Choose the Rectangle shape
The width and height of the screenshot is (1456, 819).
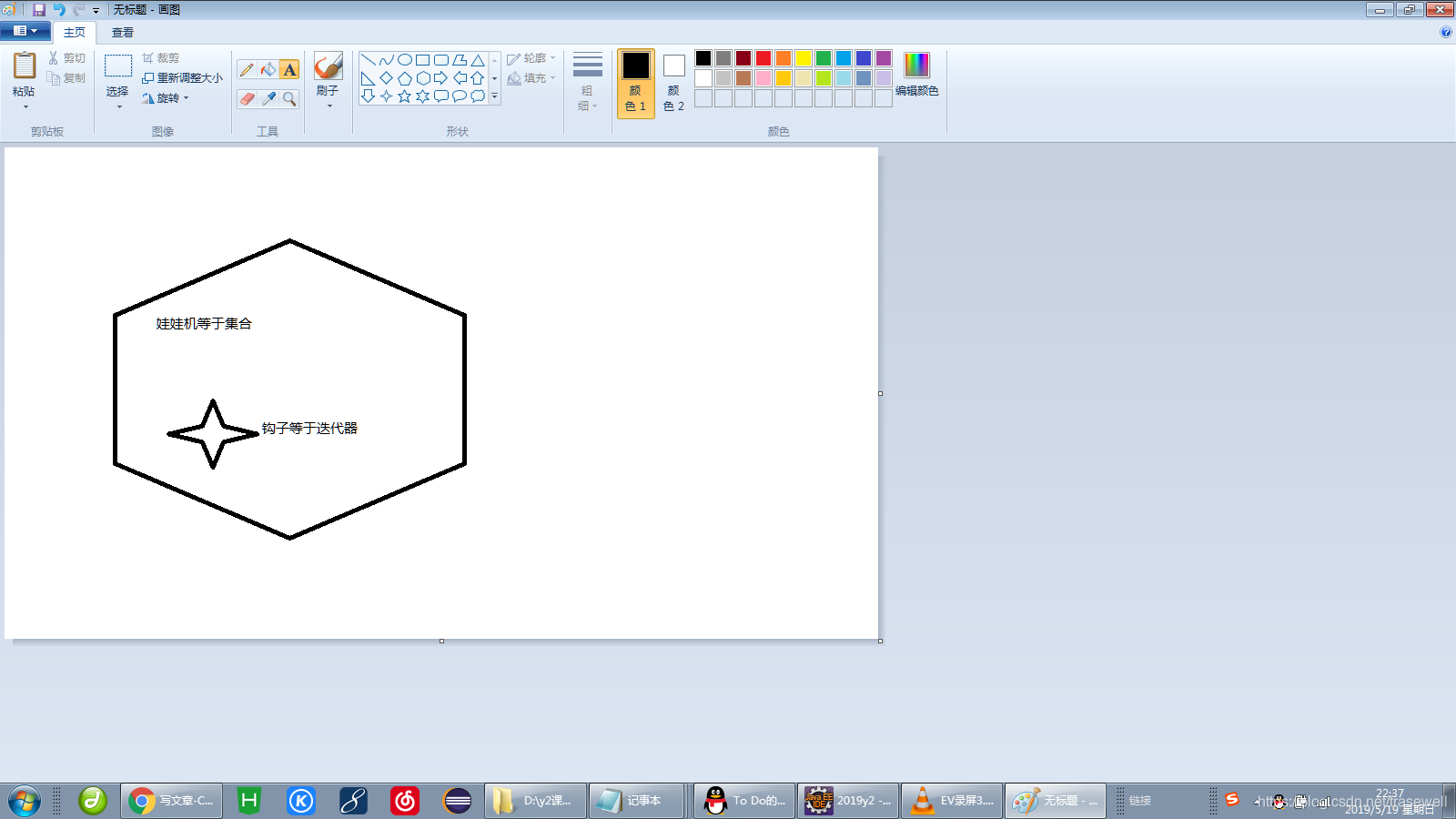(423, 60)
